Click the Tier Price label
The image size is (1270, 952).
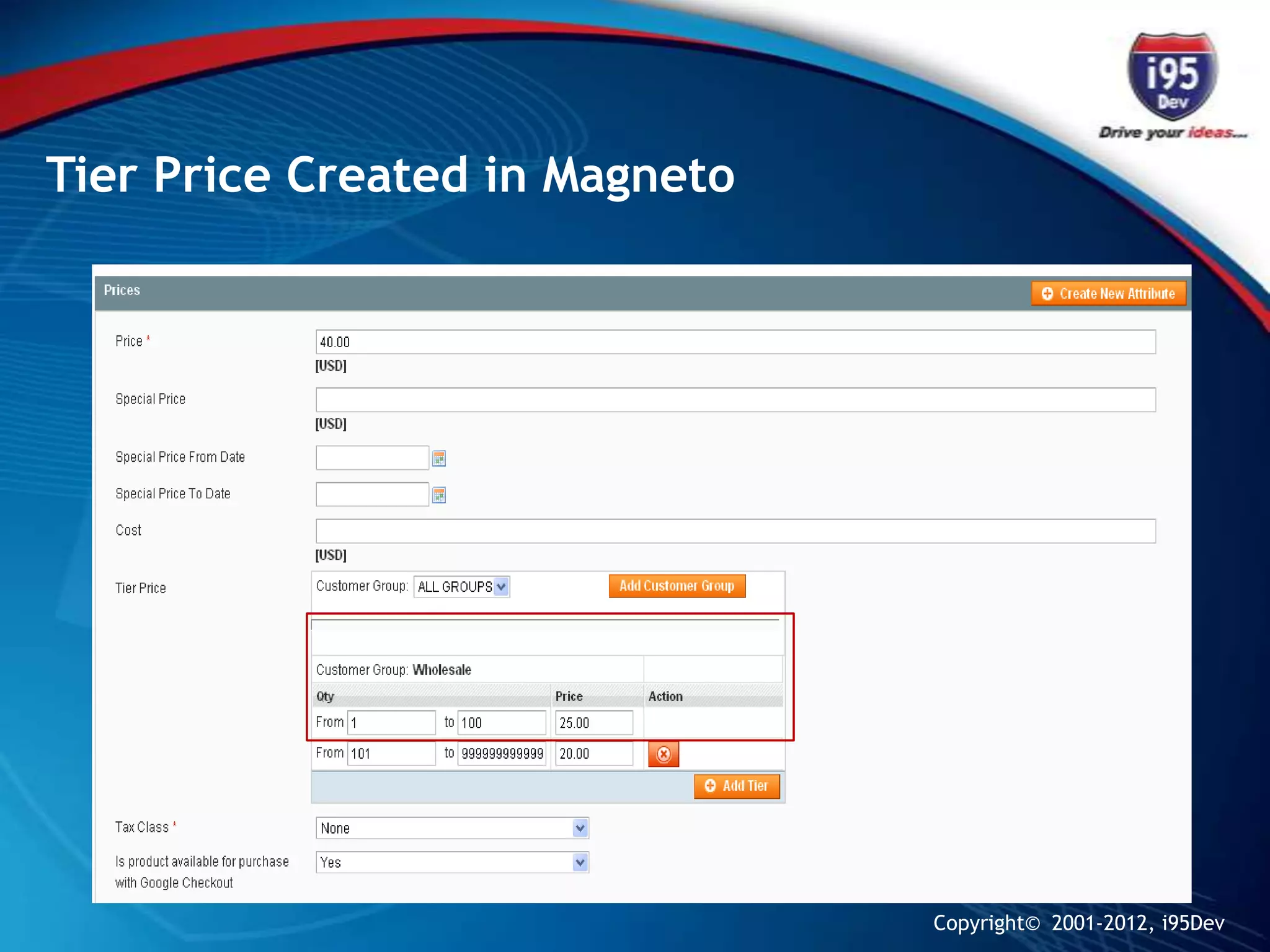141,588
